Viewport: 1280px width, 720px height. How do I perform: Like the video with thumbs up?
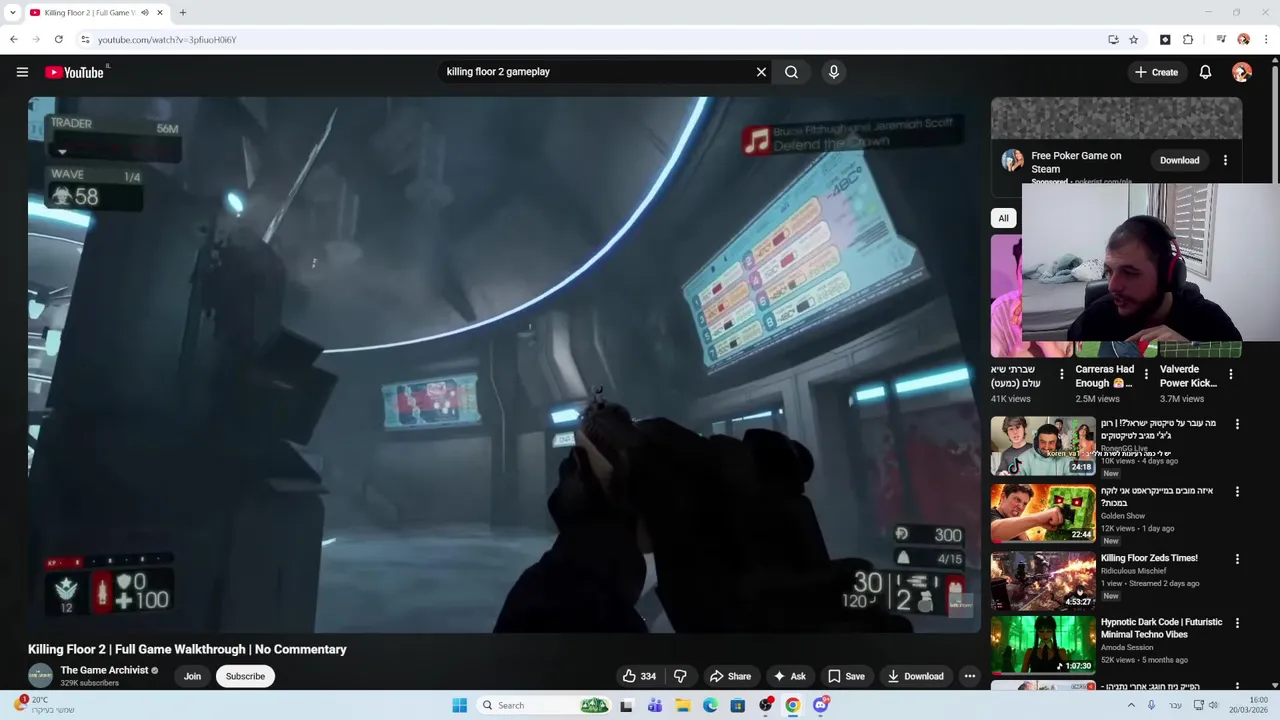(x=640, y=676)
